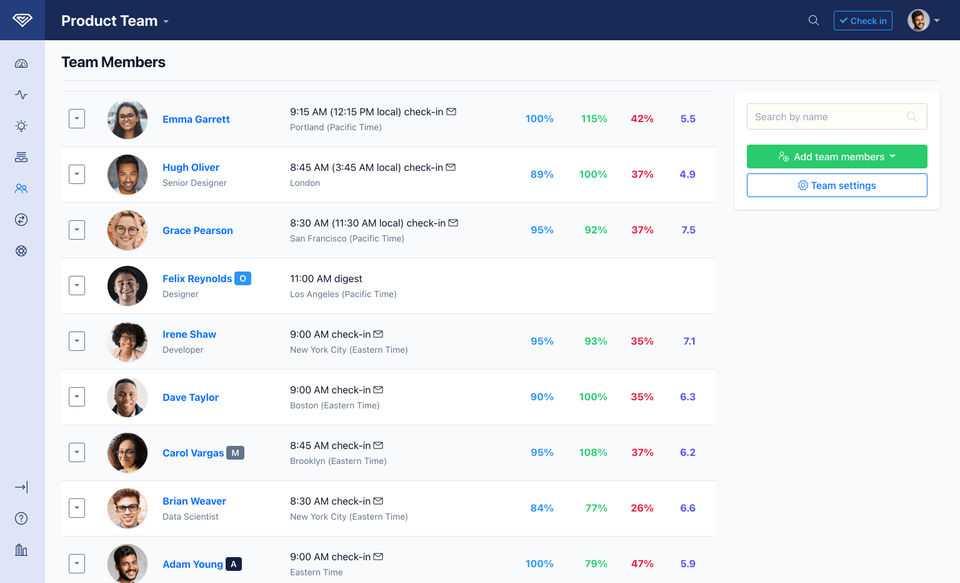Open the lifebuoy wheel icon in the sidebar

[21, 251]
